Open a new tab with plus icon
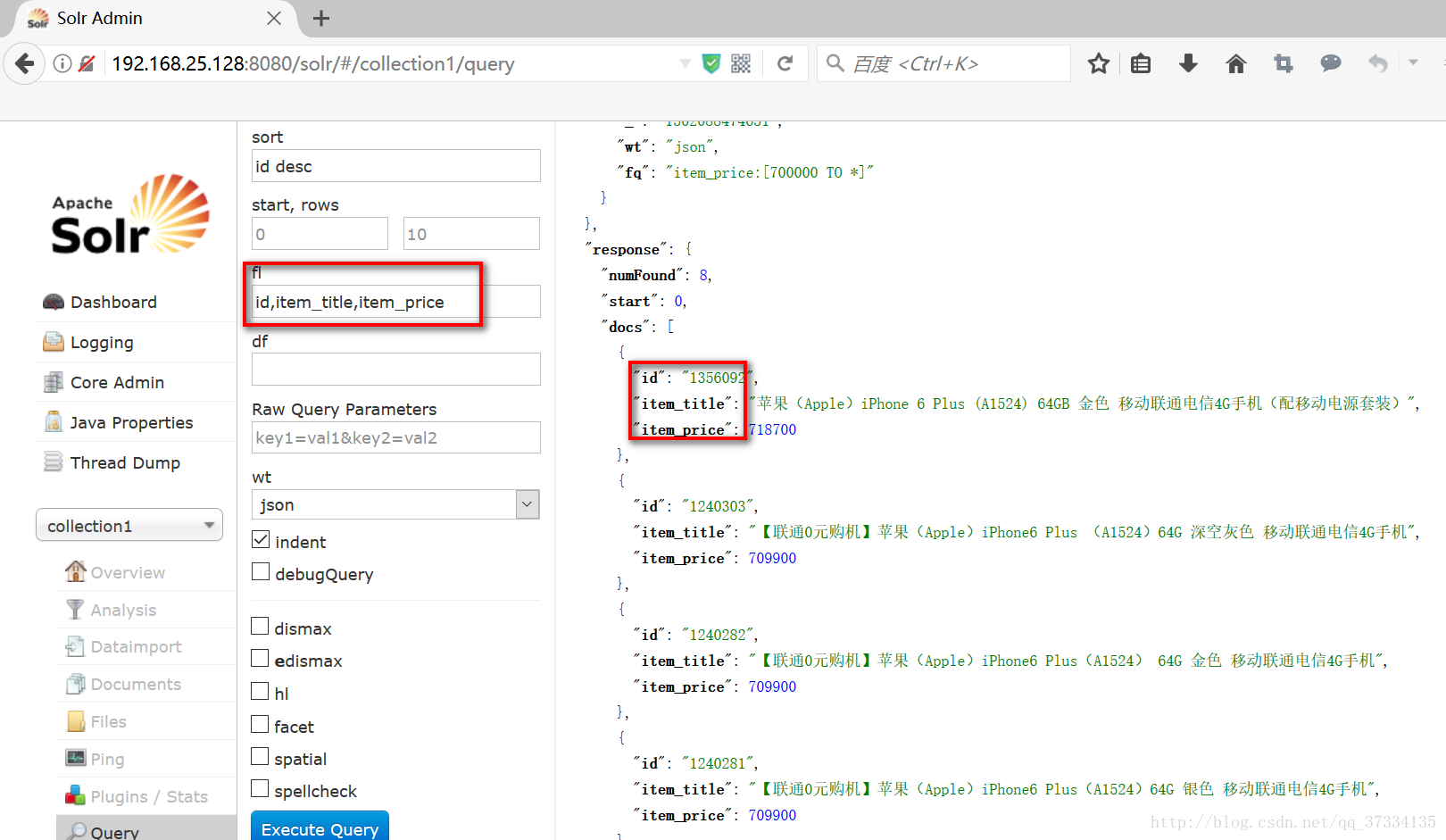Screen dimensions: 1446x840 [x=321, y=18]
